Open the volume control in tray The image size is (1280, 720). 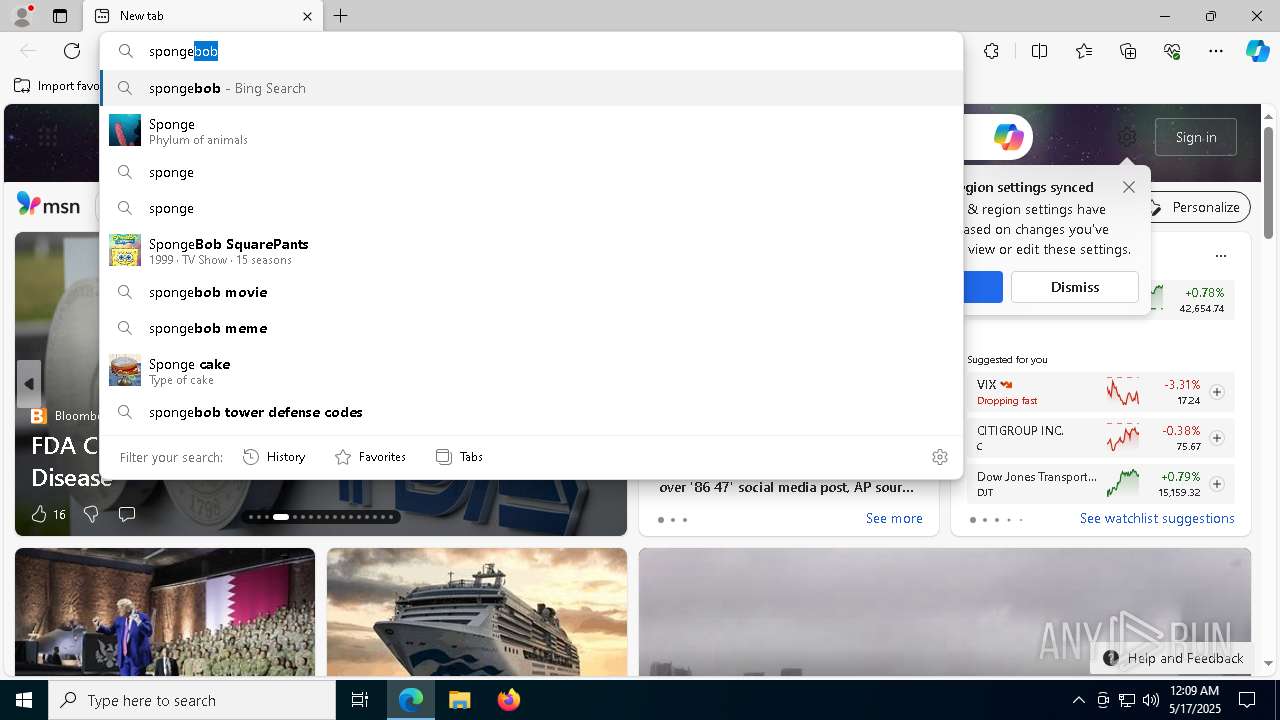point(1151,700)
